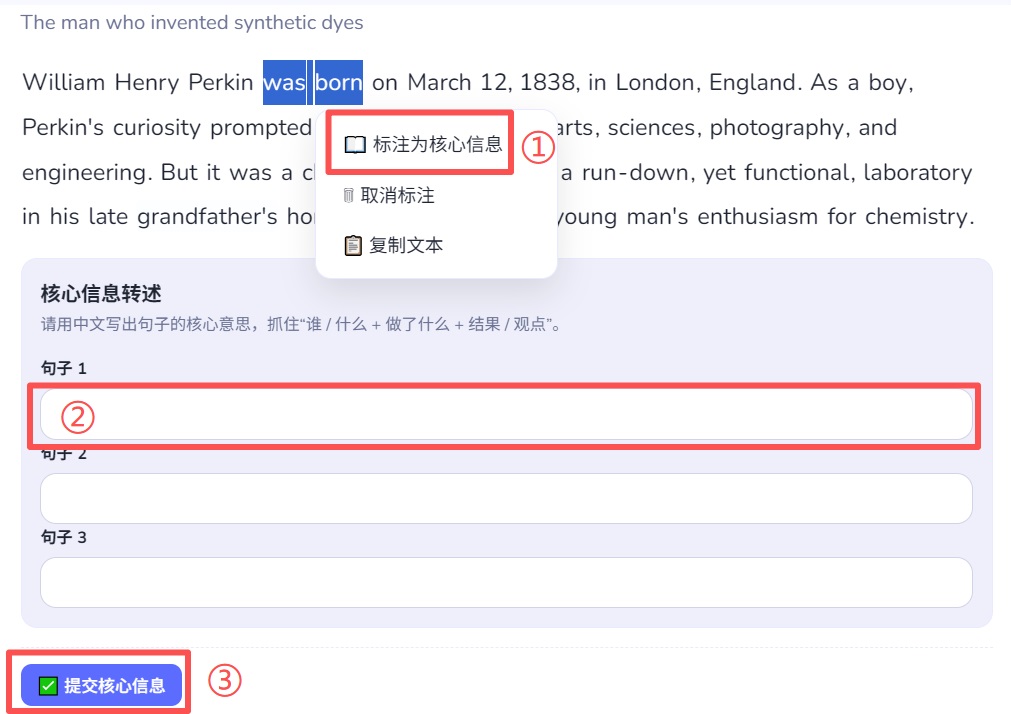
Task: Focus the 句子 2 input field
Action: [506, 499]
